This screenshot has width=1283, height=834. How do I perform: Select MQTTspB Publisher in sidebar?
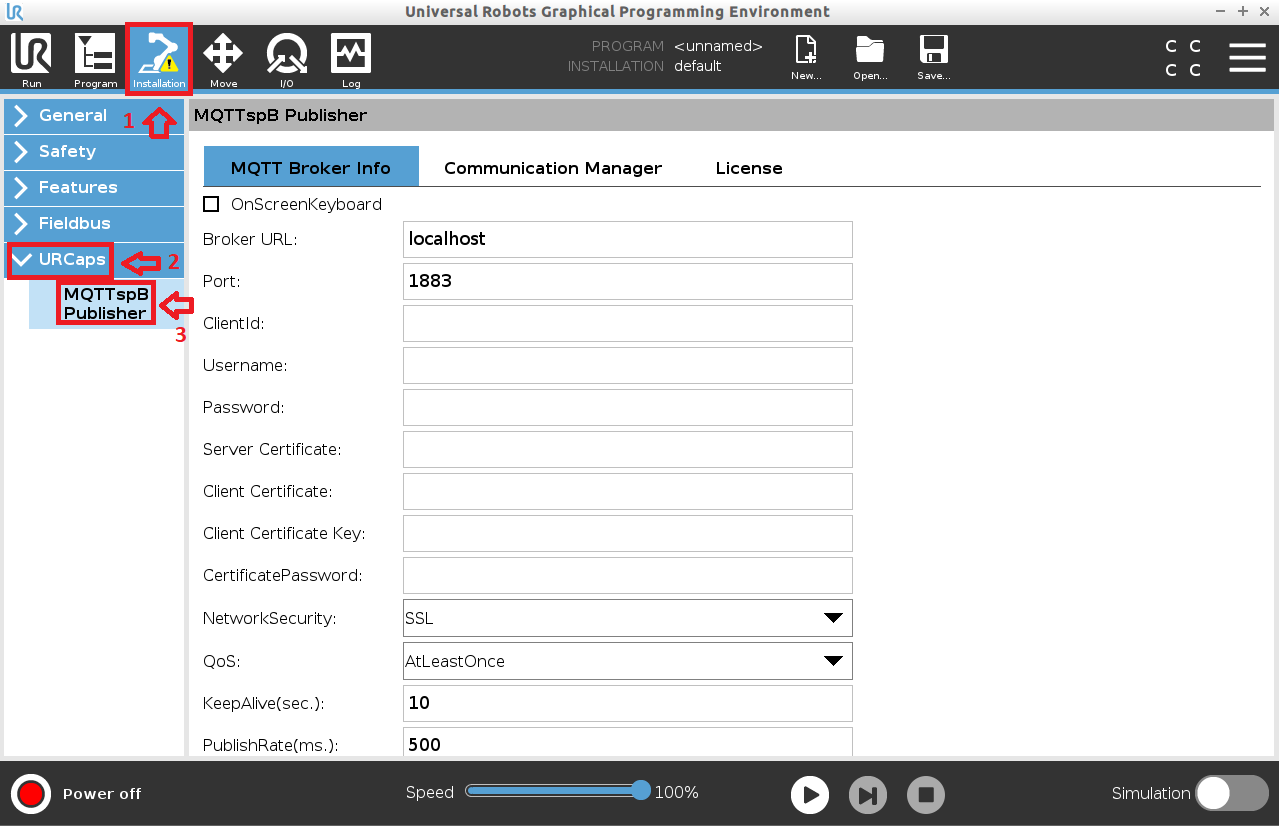106,304
